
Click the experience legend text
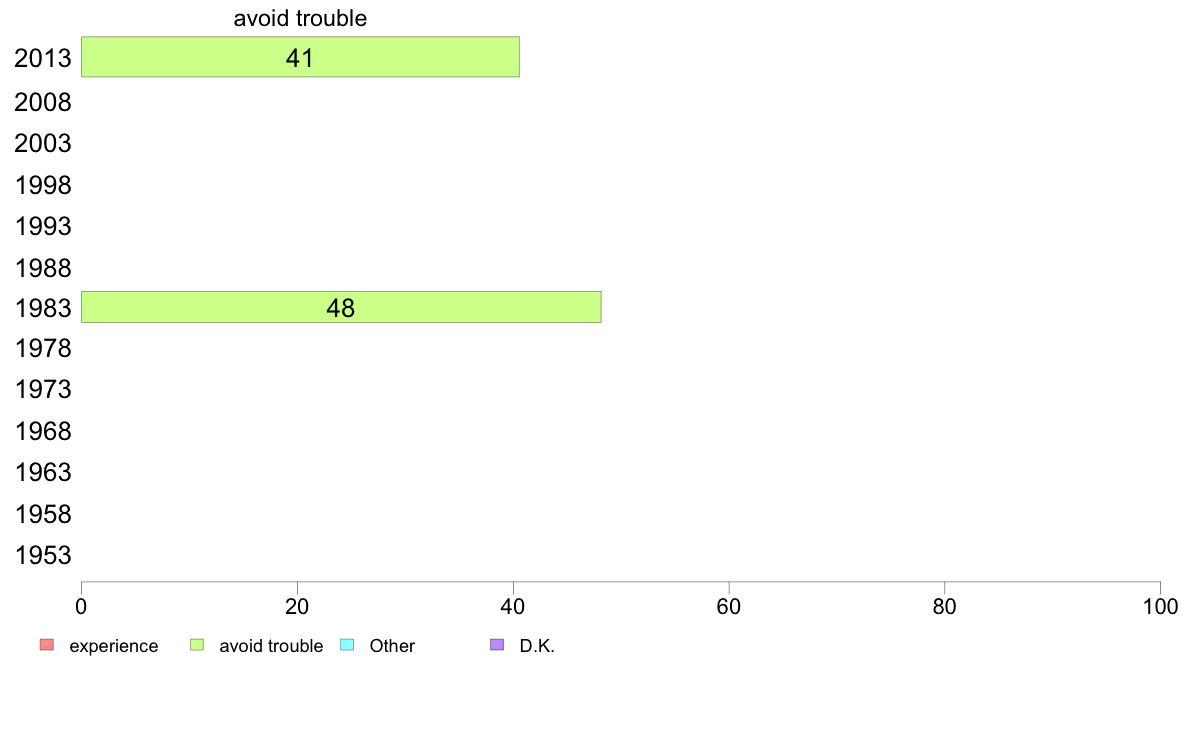(x=114, y=647)
